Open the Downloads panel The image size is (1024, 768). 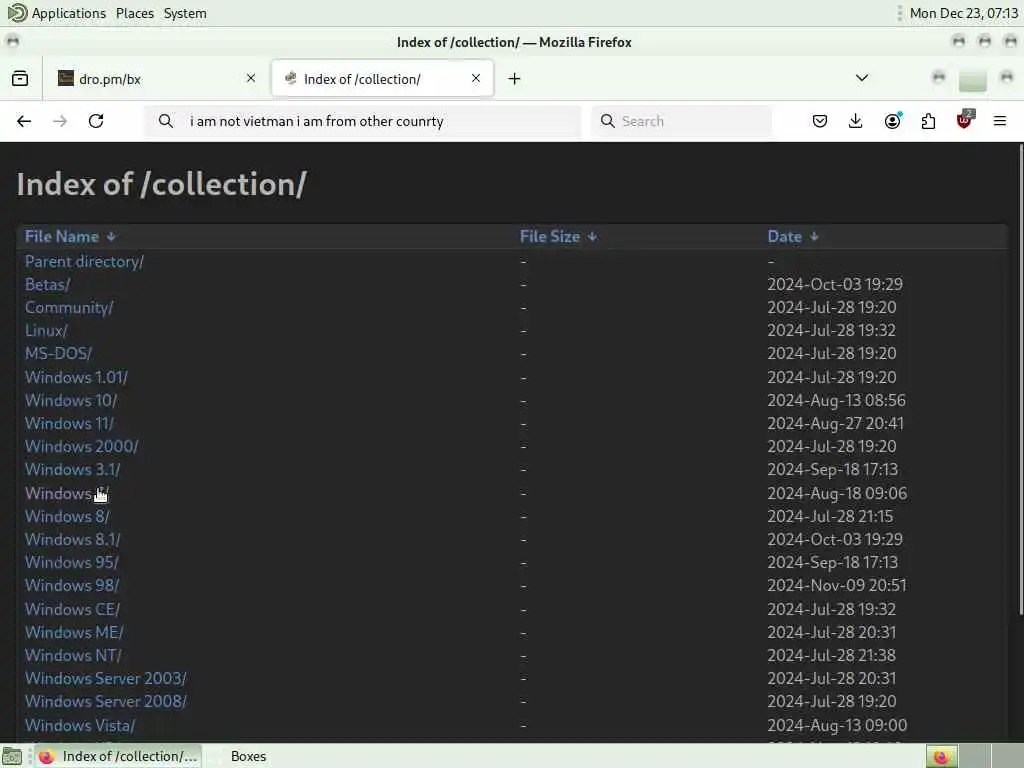pyautogui.click(x=856, y=121)
